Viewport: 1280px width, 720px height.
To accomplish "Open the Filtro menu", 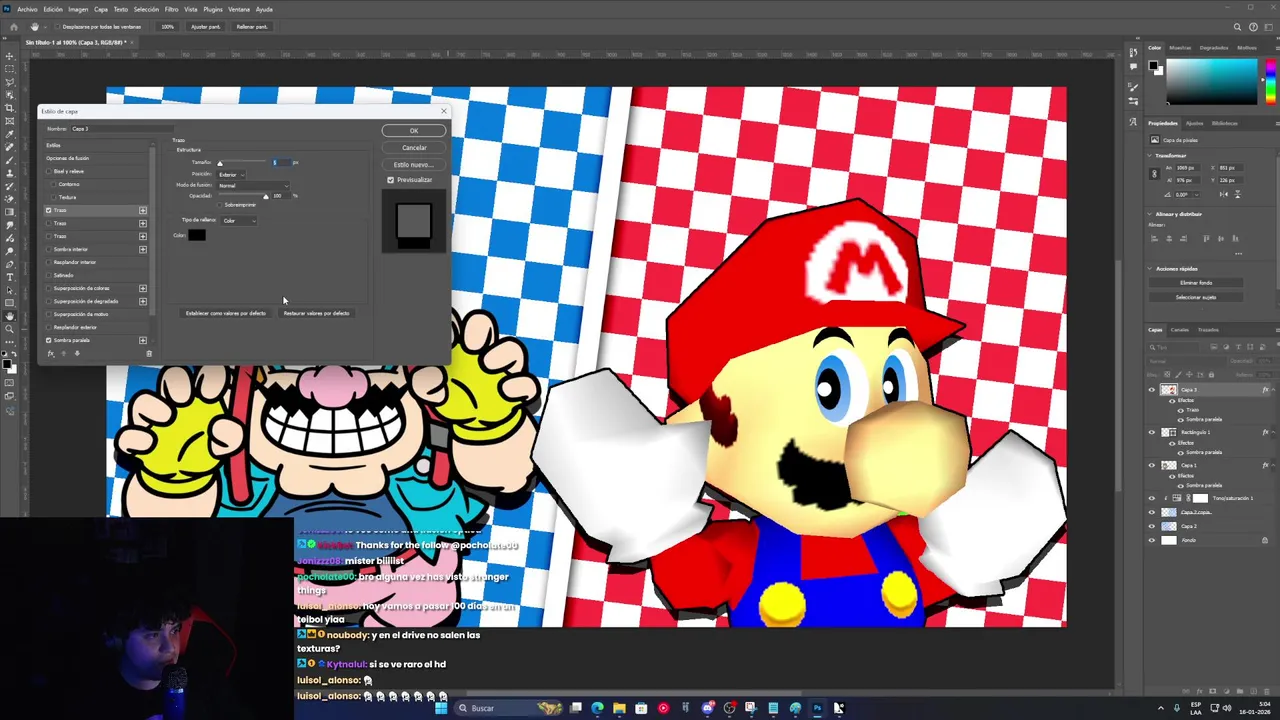I will 171,9.
